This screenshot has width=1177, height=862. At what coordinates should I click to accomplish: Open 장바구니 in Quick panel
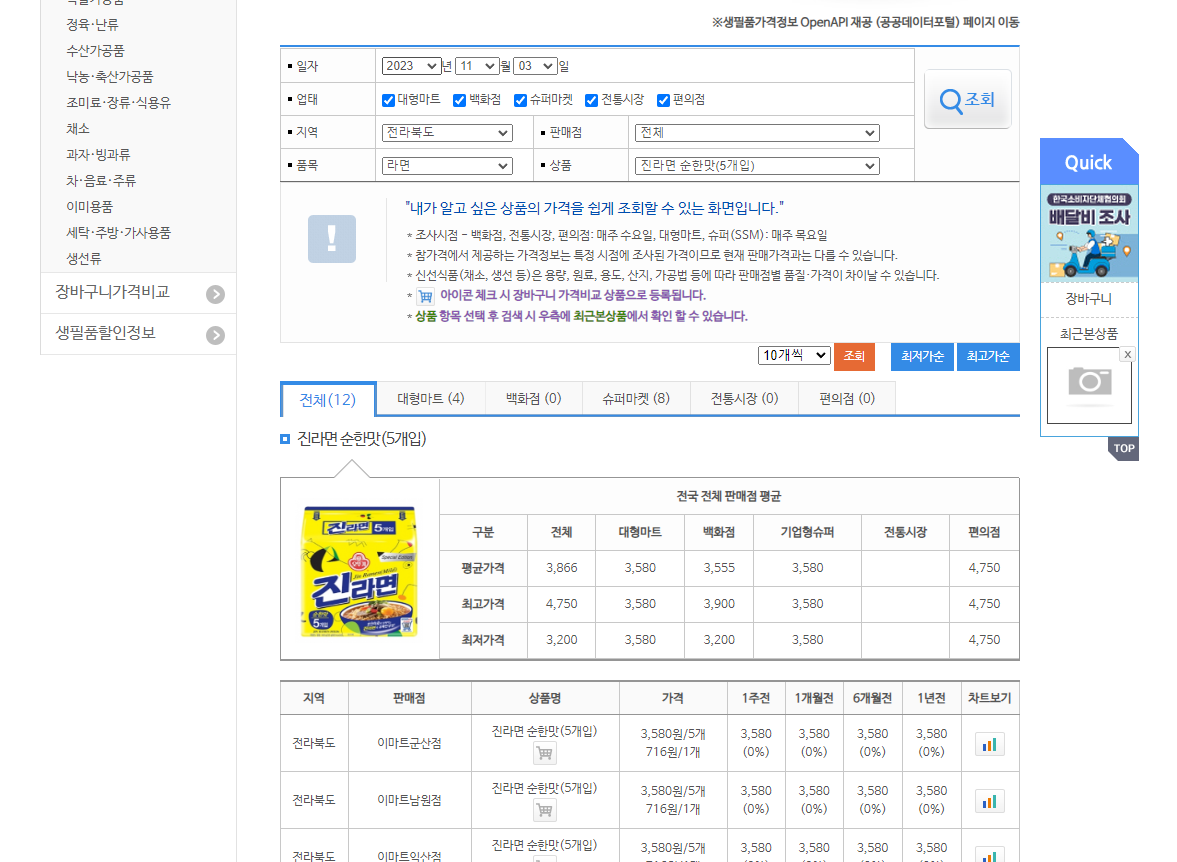point(1088,299)
